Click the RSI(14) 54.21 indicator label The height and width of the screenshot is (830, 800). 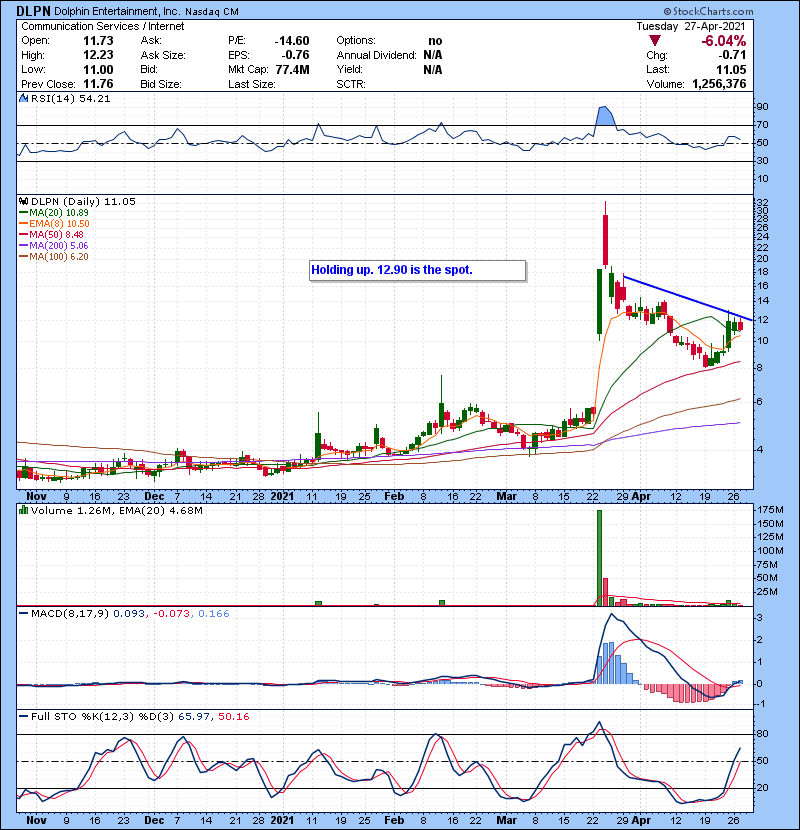[70, 98]
